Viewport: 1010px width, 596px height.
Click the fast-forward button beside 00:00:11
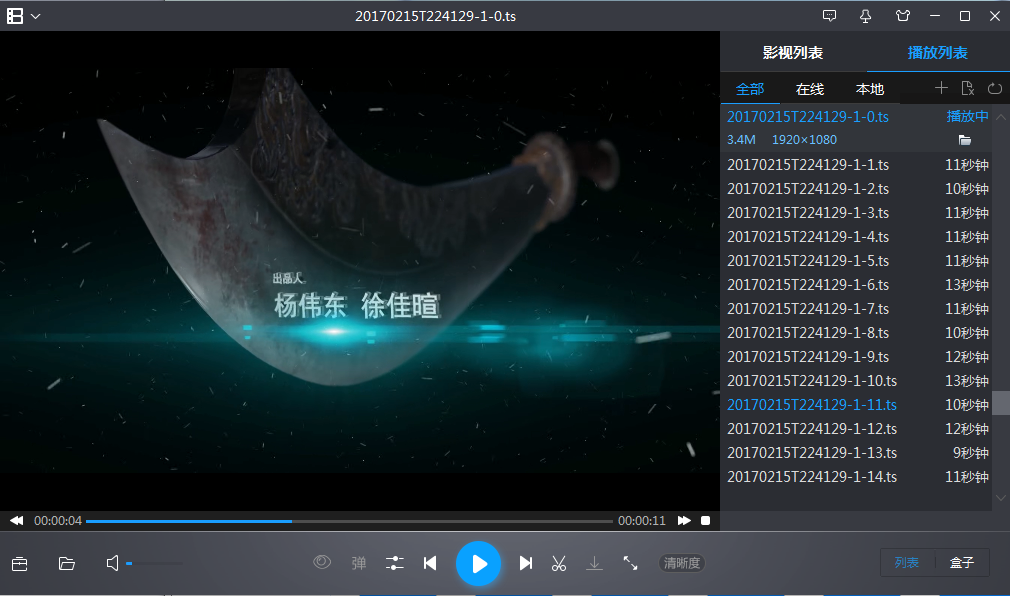pyautogui.click(x=684, y=521)
